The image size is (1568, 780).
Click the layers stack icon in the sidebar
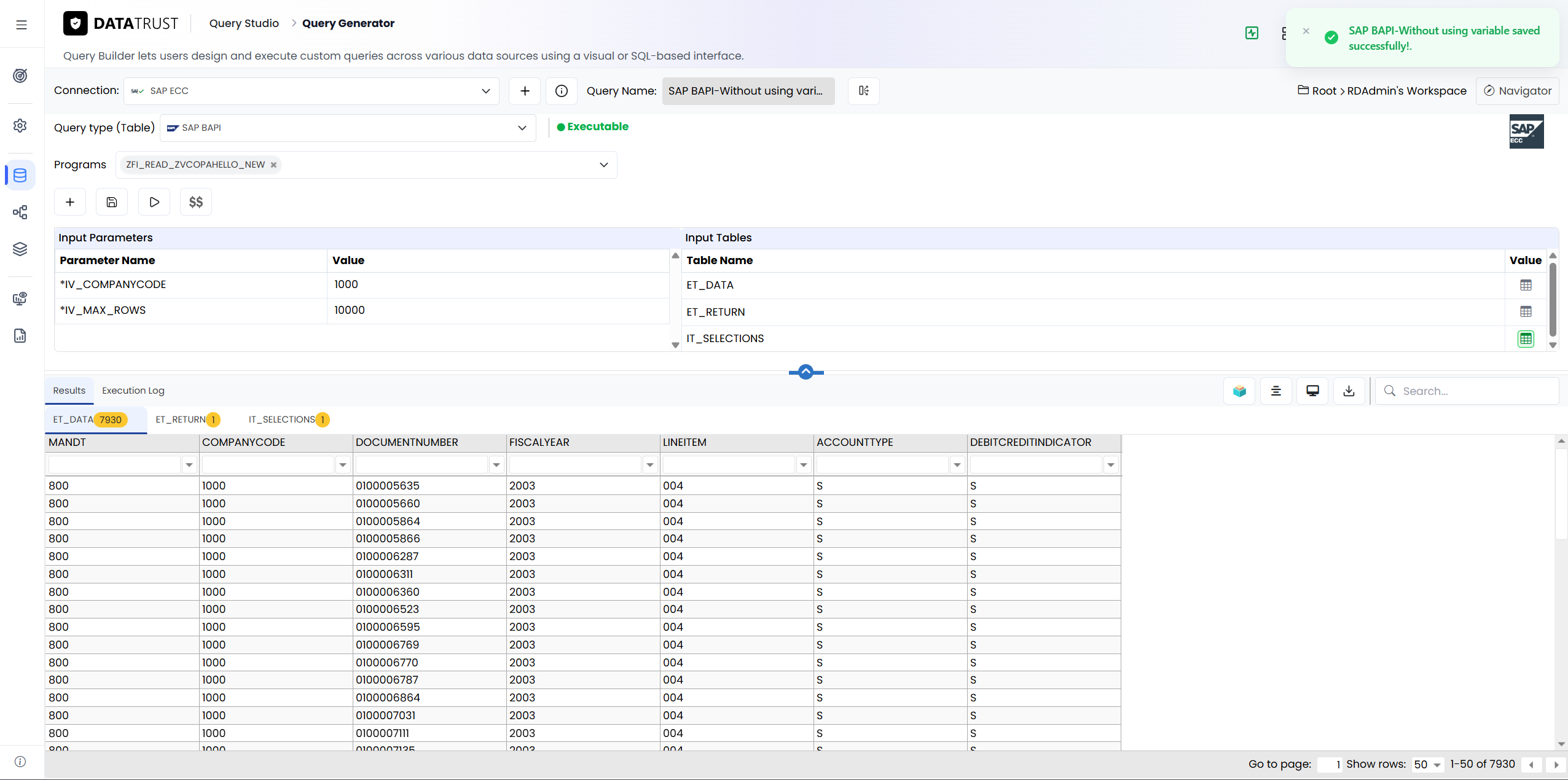click(20, 249)
